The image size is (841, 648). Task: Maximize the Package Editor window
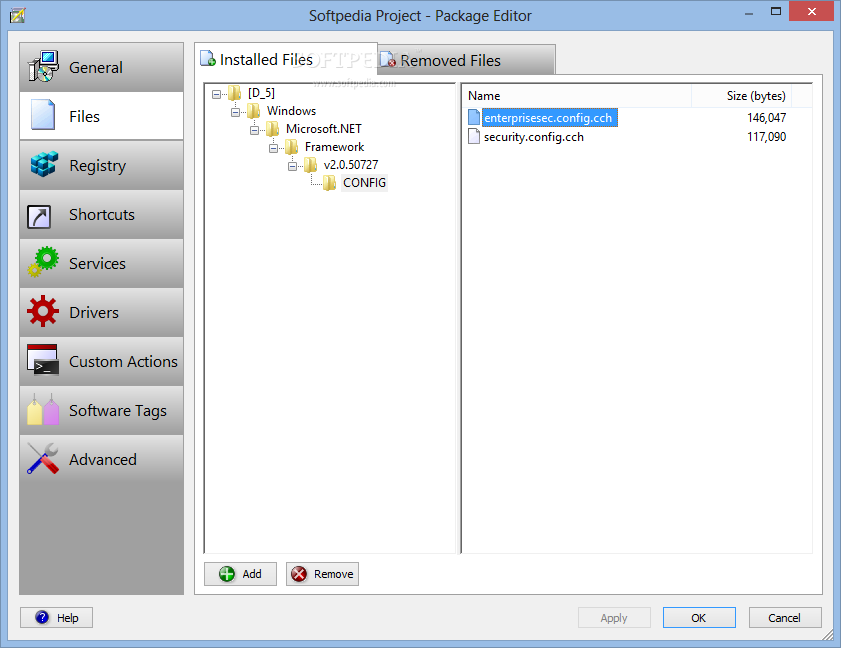tap(776, 11)
